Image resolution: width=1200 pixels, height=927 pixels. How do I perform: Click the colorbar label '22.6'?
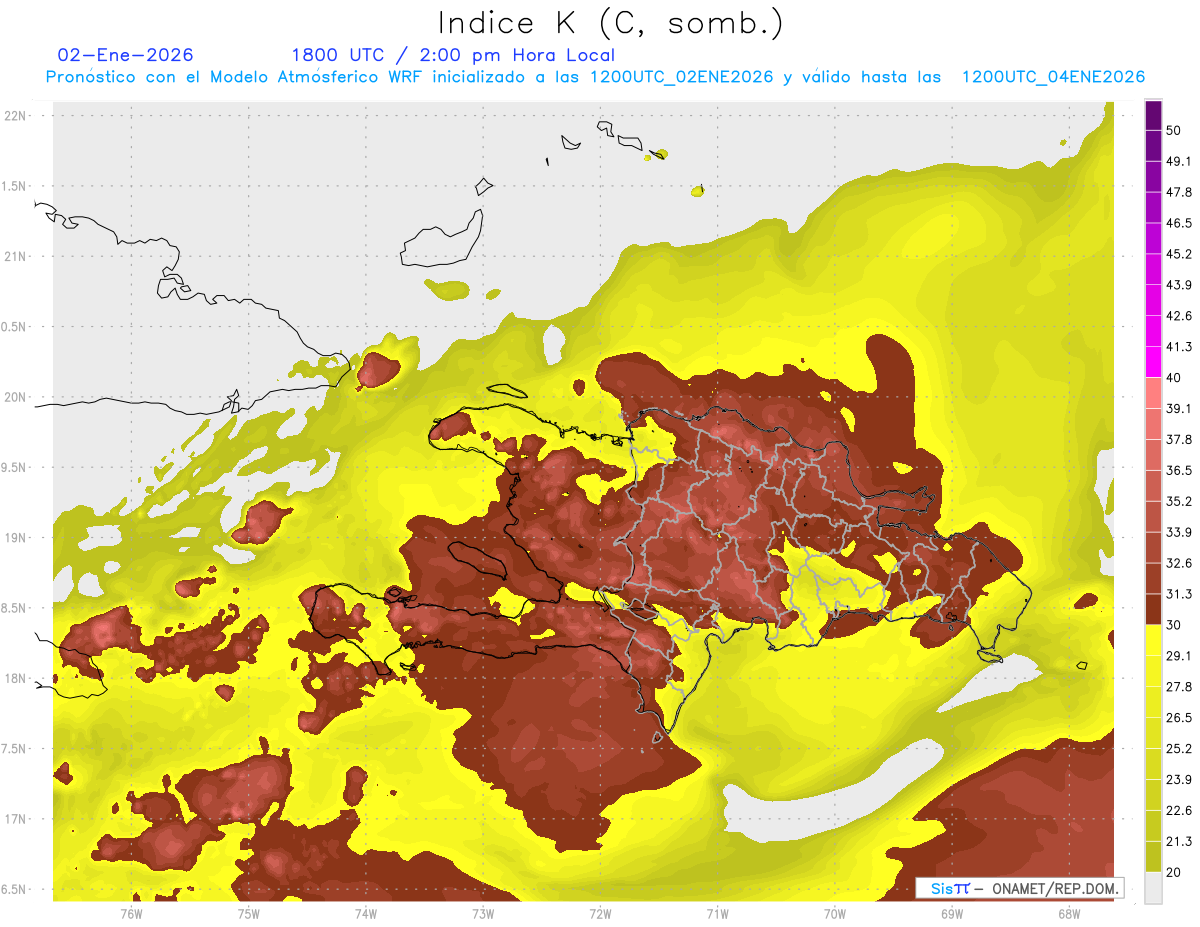pyautogui.click(x=1178, y=810)
